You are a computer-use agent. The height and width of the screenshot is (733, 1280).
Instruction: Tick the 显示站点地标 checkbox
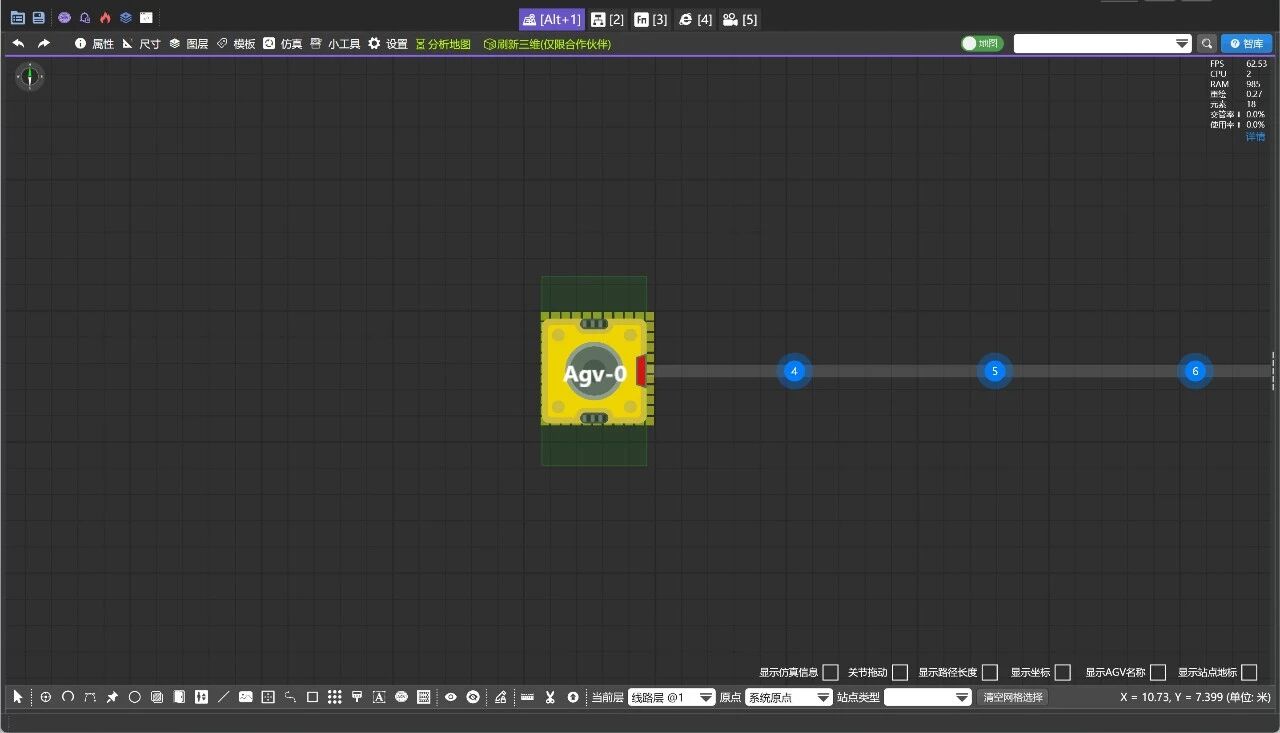pyautogui.click(x=1249, y=672)
